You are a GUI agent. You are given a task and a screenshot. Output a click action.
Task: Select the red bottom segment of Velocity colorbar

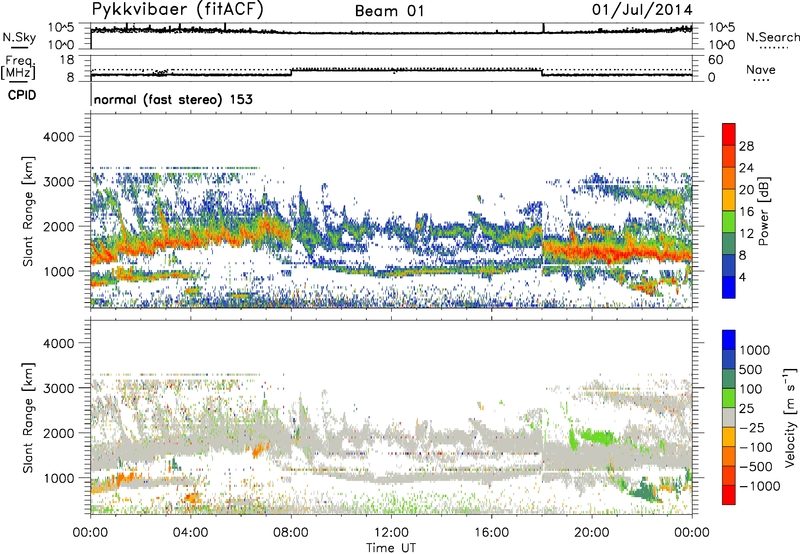point(729,495)
